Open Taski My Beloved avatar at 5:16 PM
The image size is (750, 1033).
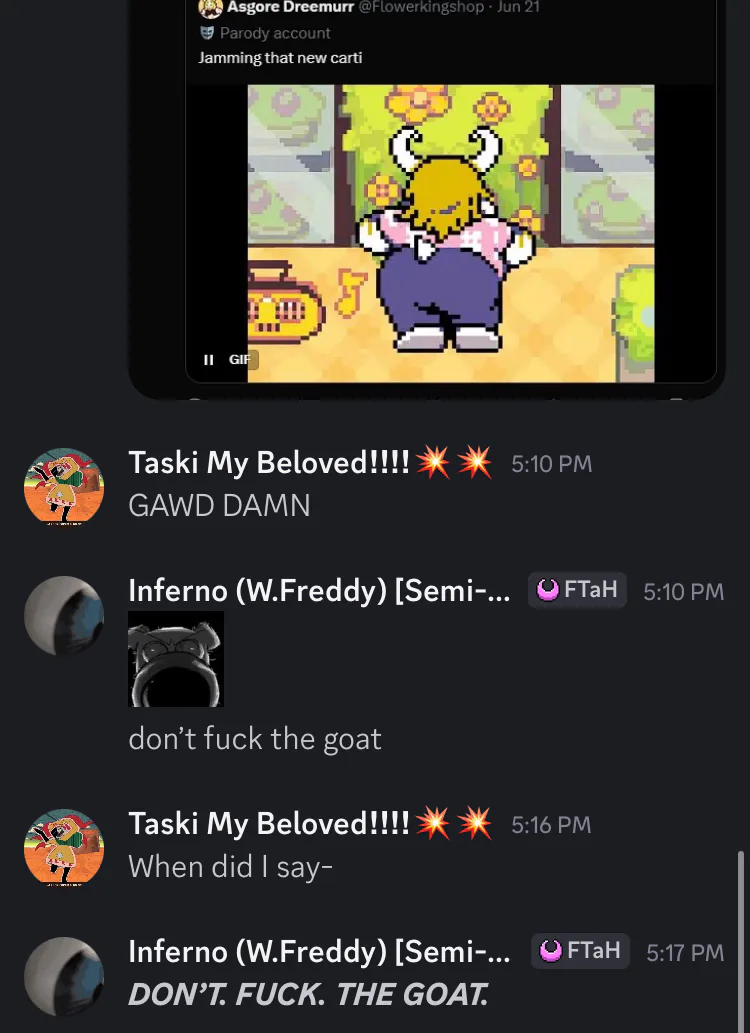(x=64, y=848)
